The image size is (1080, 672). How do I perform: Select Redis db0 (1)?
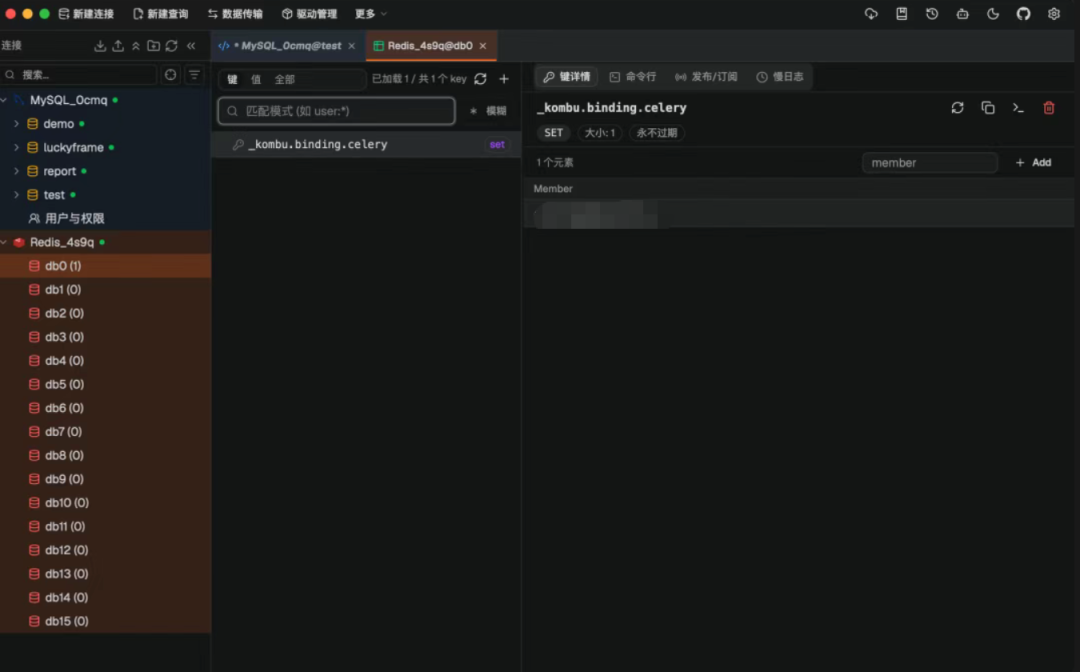(x=105, y=266)
